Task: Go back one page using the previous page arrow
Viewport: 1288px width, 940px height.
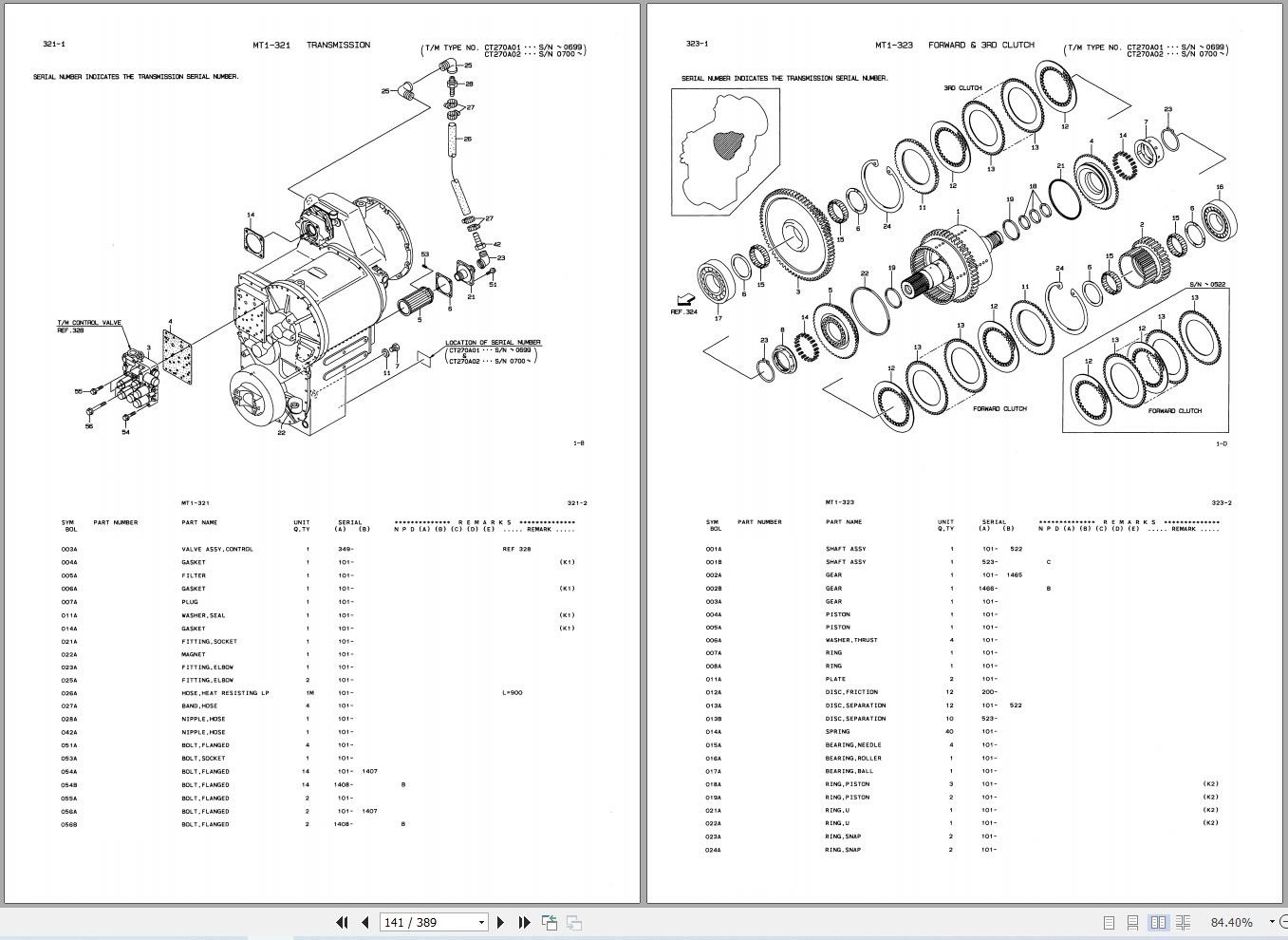Action: [365, 922]
